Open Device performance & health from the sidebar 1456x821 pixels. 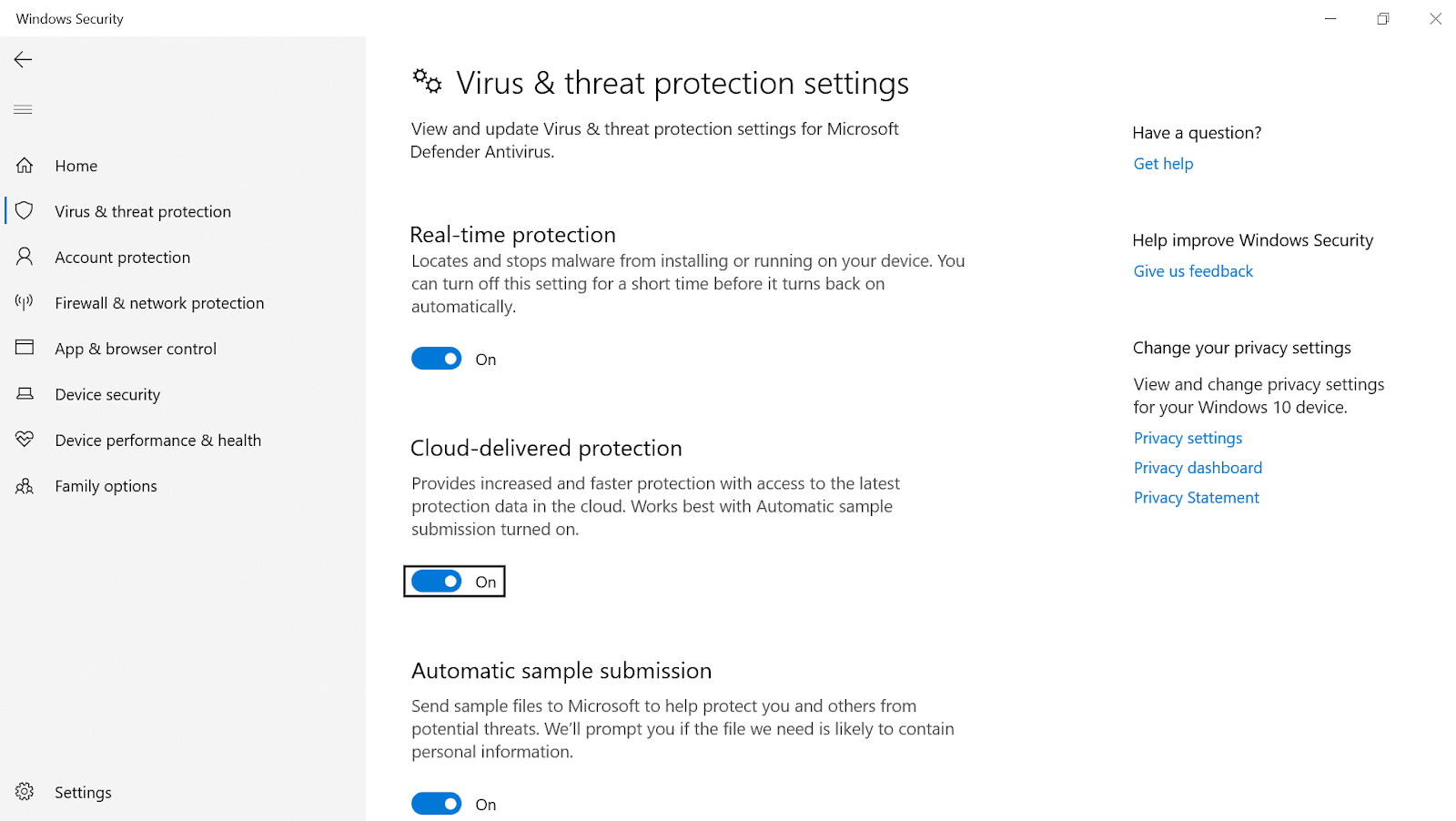[157, 440]
